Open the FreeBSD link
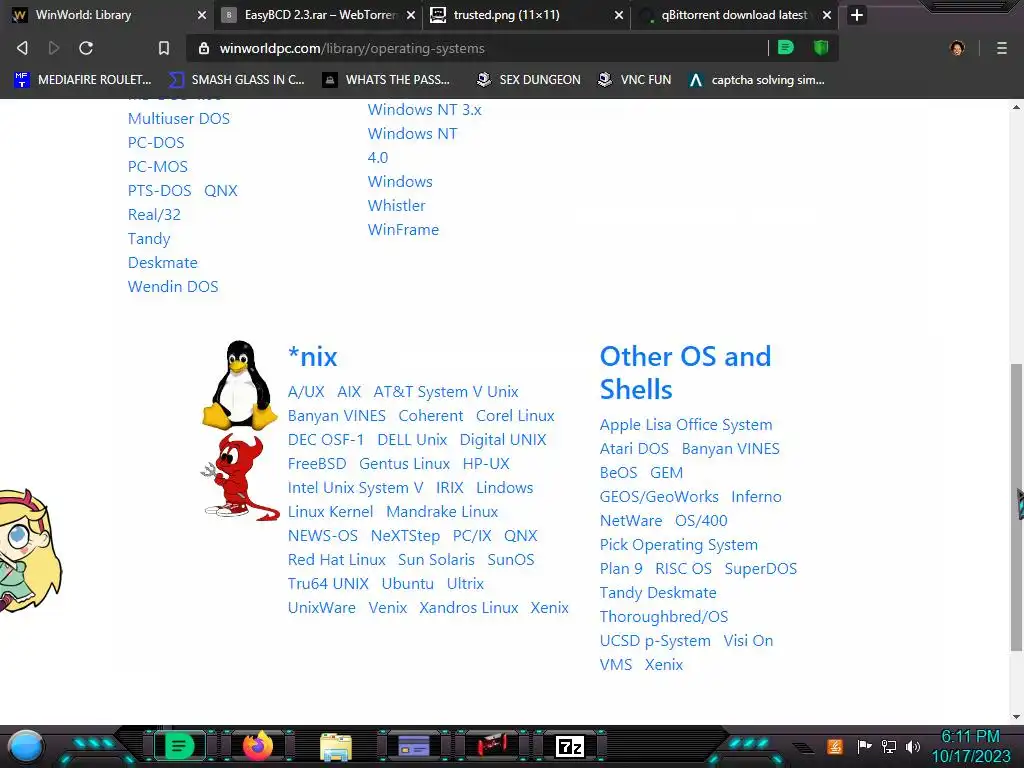 317,464
